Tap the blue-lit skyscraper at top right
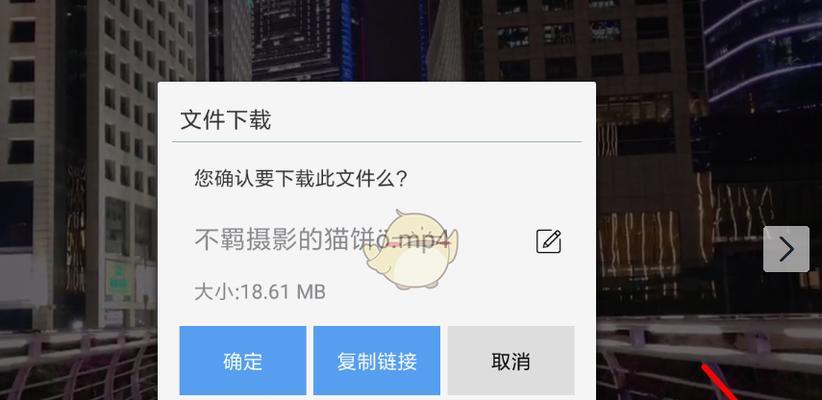The height and width of the screenshot is (400, 822). click(x=762, y=51)
